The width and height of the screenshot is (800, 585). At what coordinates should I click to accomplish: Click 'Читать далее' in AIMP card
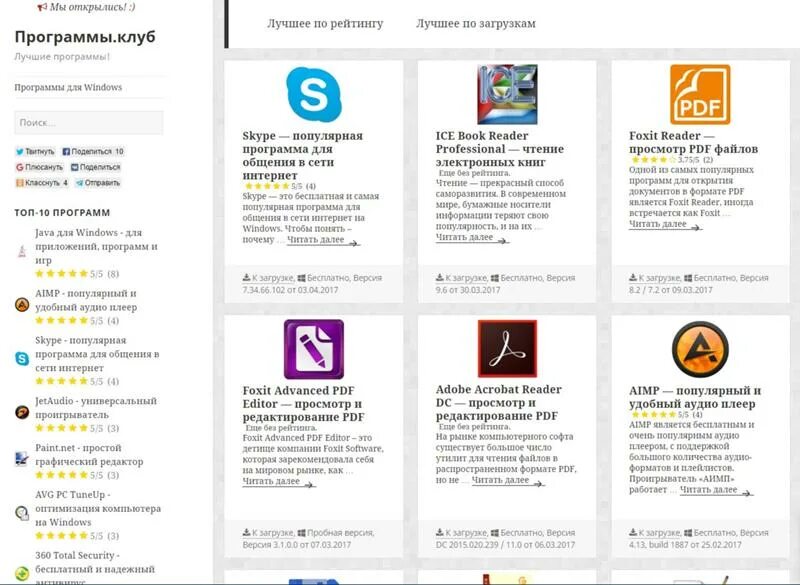[716, 490]
